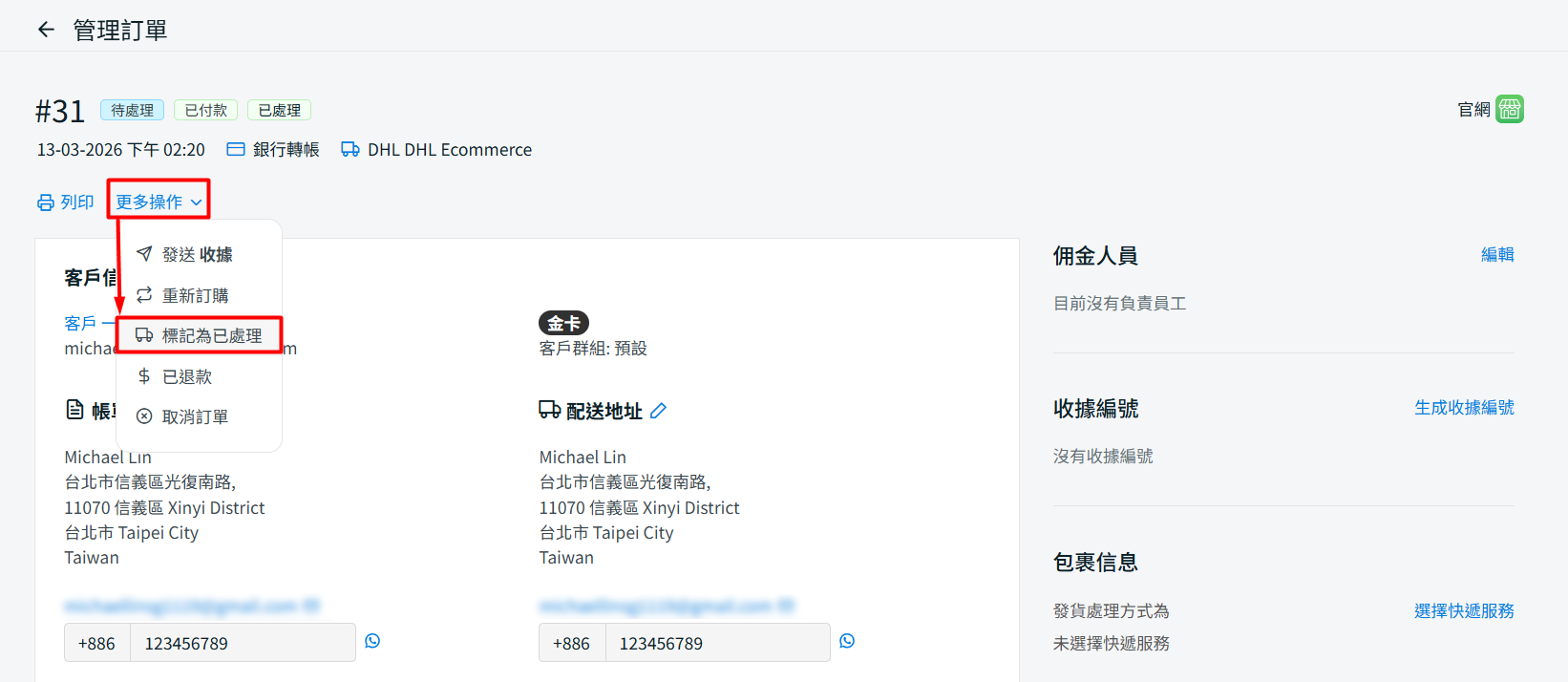Click the 待處理 status tag
The height and width of the screenshot is (682, 1568).
132,110
